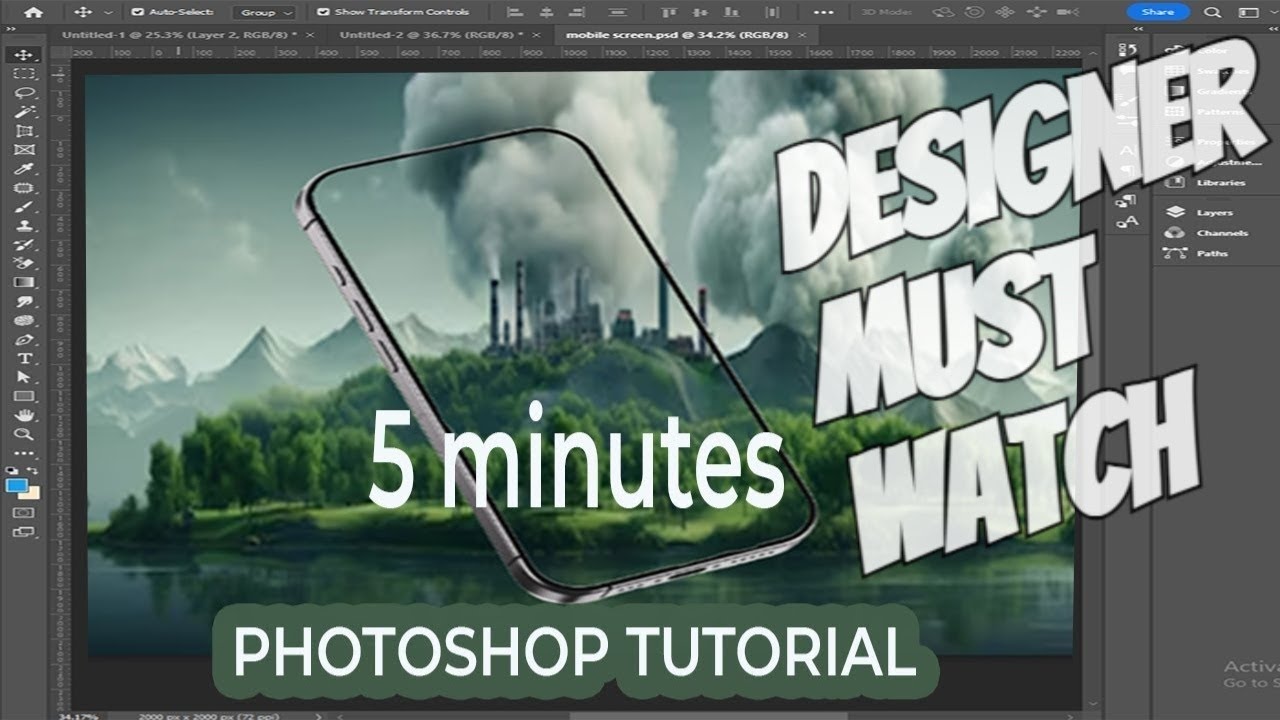Open the Group auto-select dropdown
The height and width of the screenshot is (720, 1280).
[265, 12]
